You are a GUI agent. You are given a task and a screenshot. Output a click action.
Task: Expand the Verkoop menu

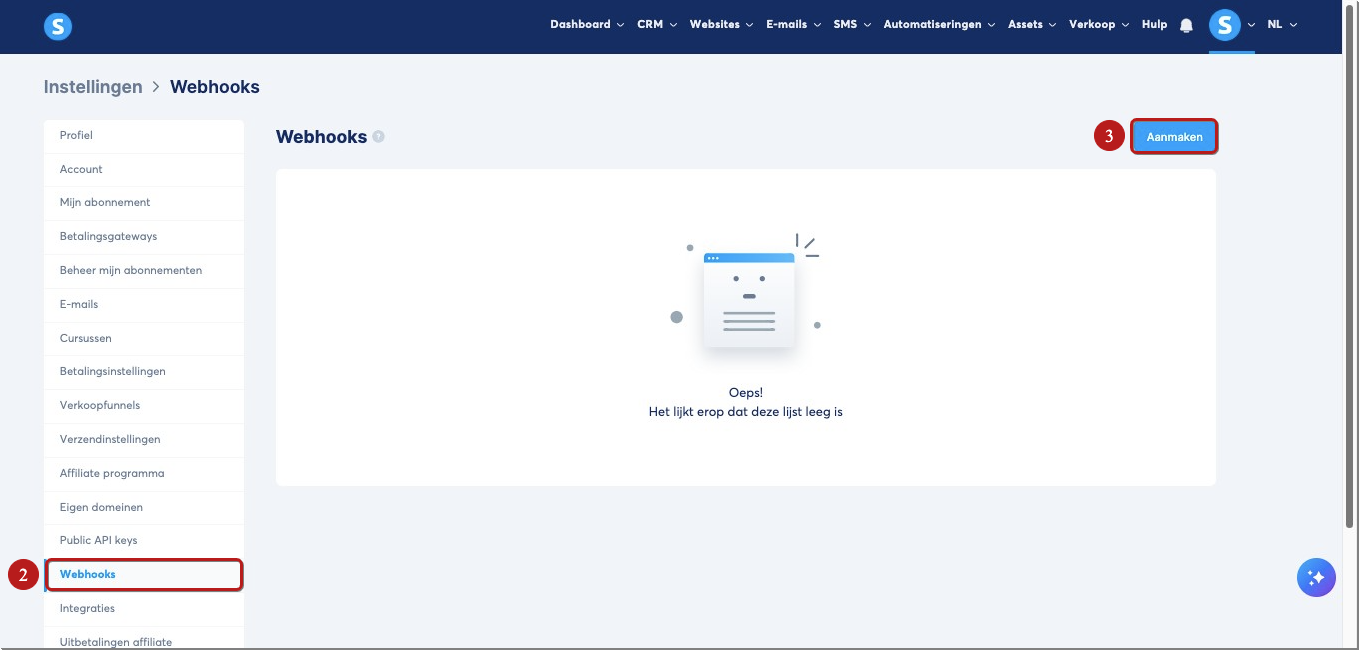tap(1099, 25)
